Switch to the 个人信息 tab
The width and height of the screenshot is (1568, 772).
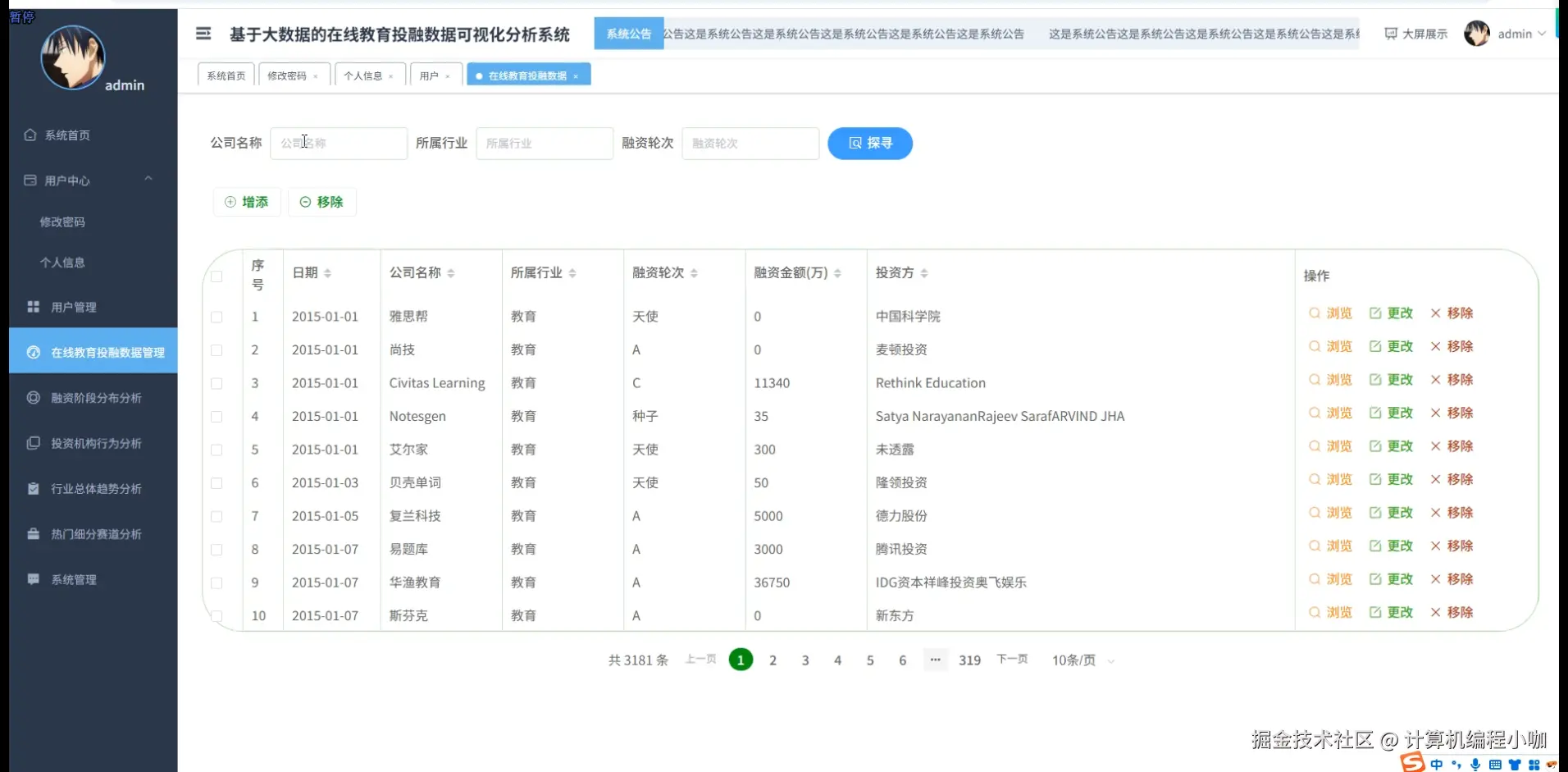365,75
